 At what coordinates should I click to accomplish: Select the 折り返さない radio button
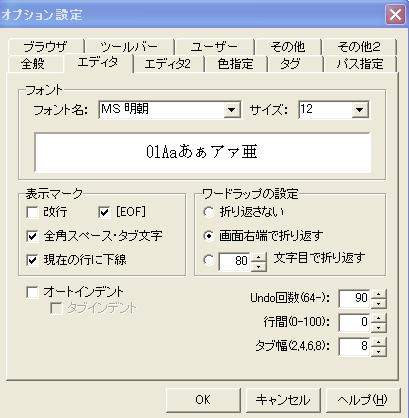pos(209,212)
